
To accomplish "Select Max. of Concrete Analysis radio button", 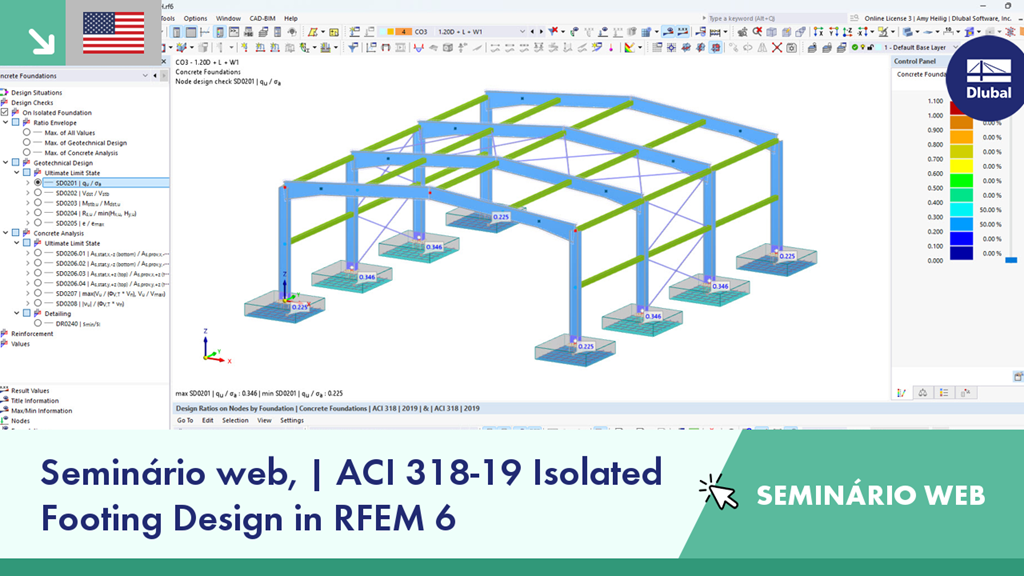I will (27, 152).
